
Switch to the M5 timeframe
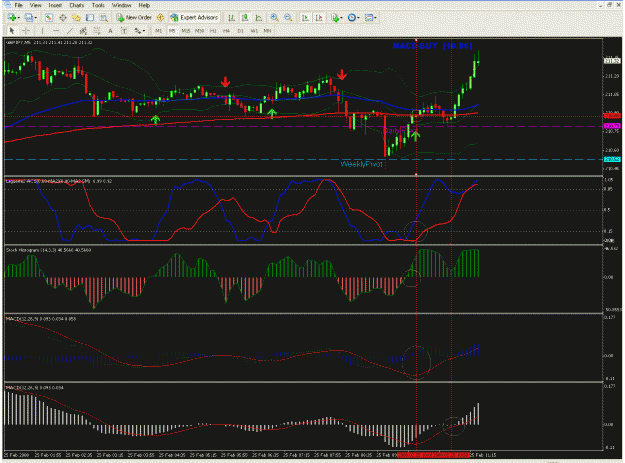(172, 31)
